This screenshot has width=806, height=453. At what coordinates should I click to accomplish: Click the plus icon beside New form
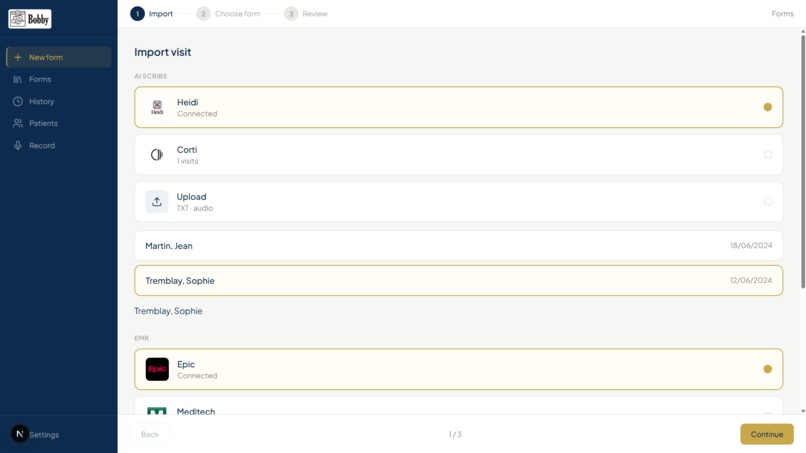[17, 57]
